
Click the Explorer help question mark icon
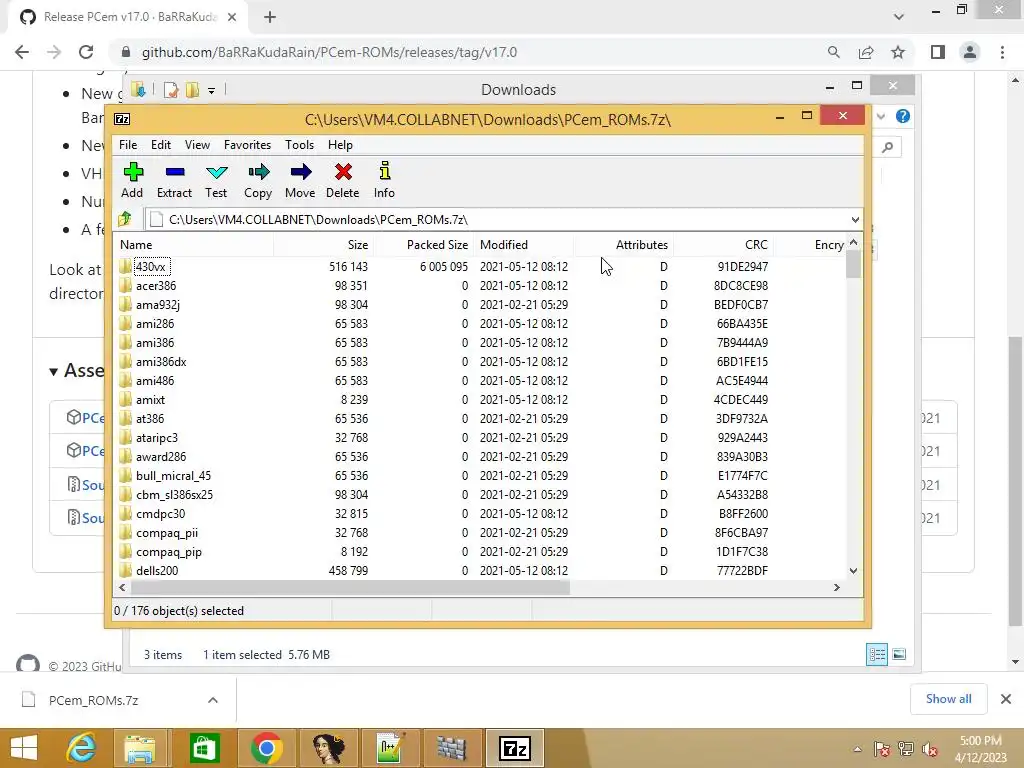(903, 116)
